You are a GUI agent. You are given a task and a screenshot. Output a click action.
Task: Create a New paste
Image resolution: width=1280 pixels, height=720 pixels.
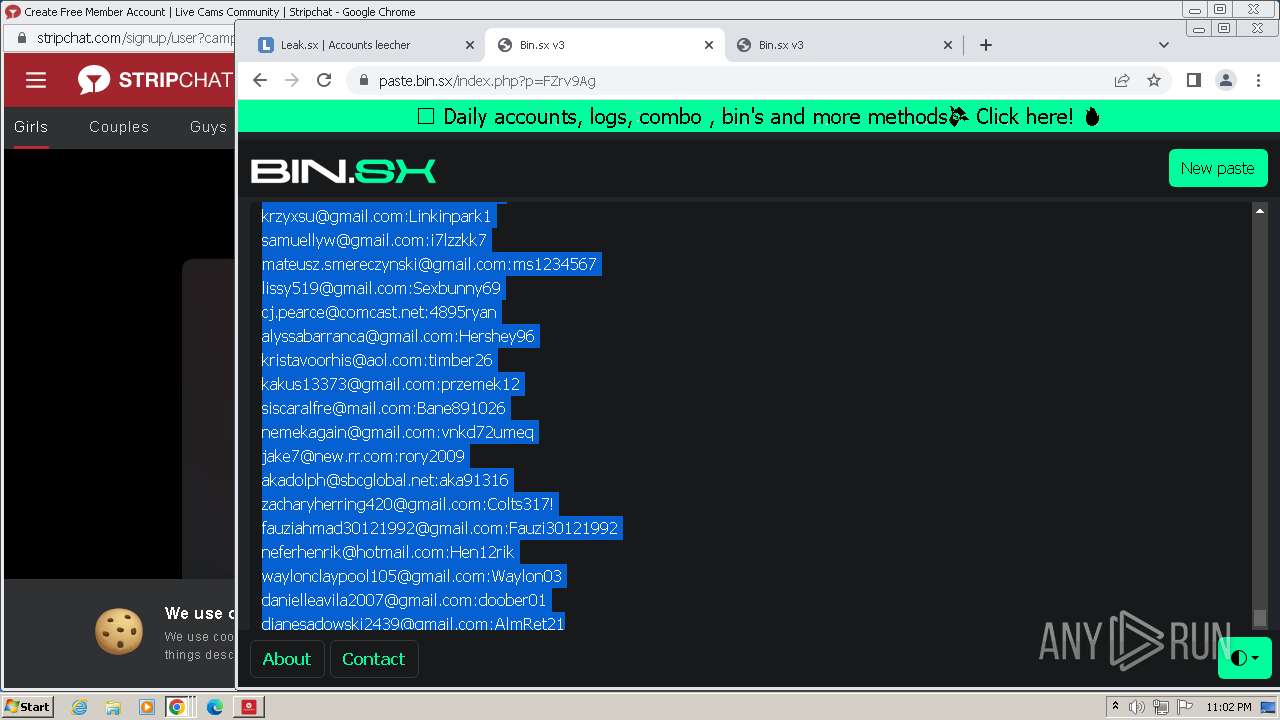point(1217,168)
